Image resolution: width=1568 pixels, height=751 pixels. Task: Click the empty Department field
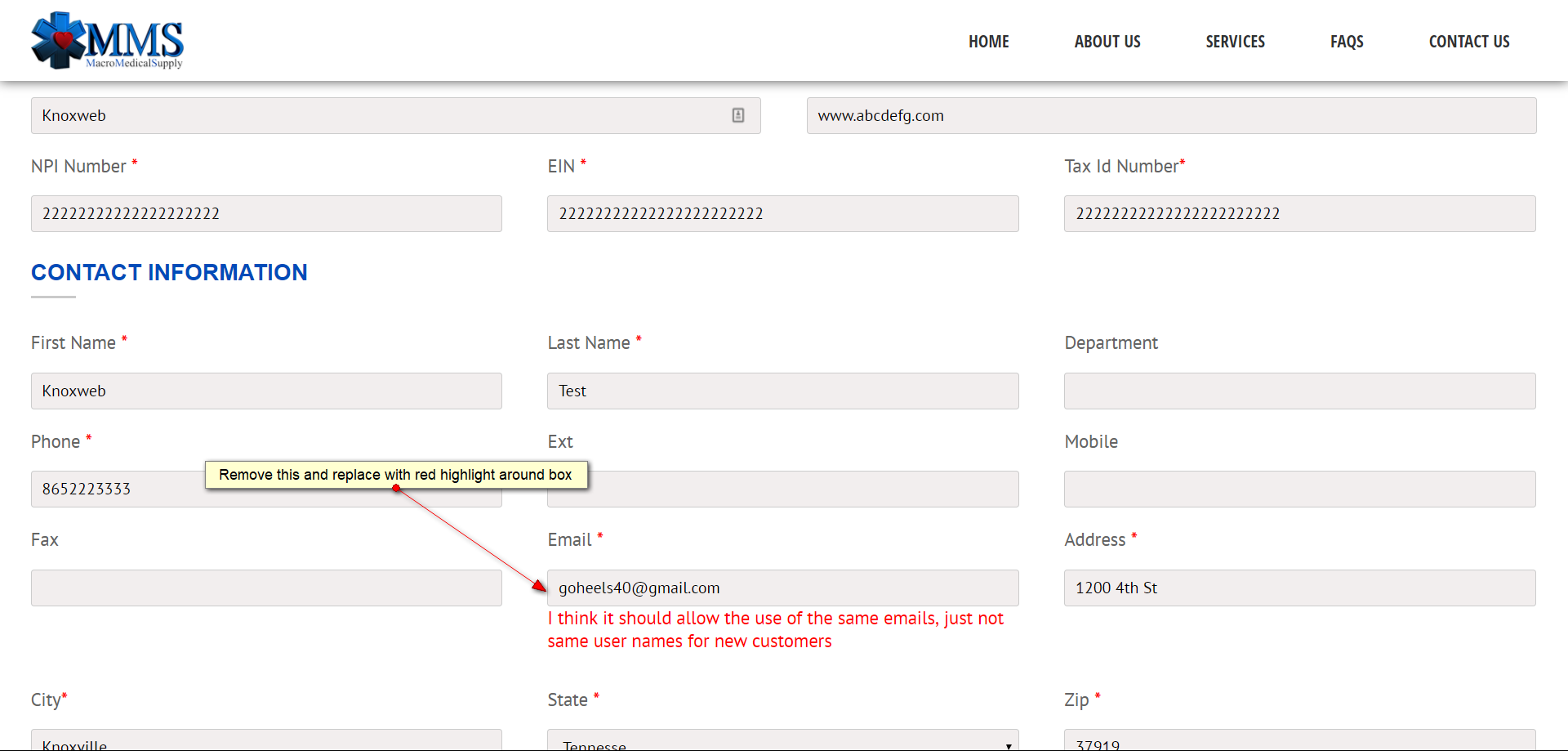coord(1299,391)
